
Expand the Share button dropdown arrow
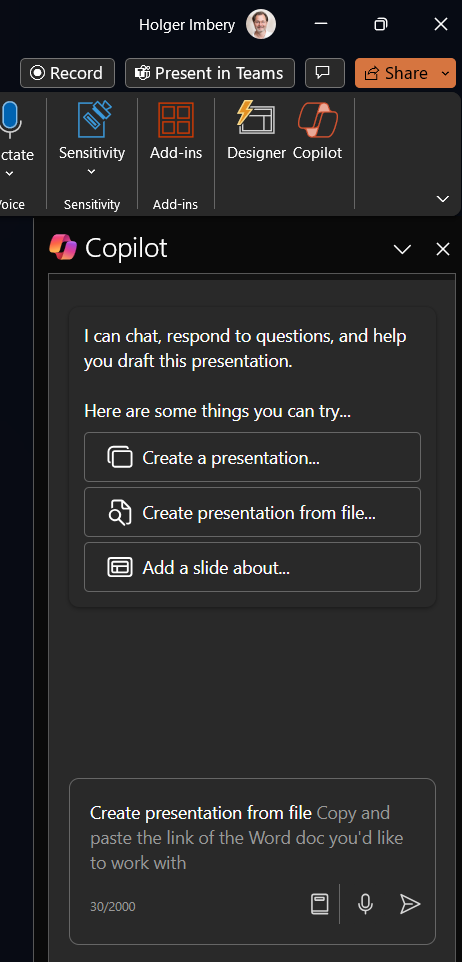(446, 73)
